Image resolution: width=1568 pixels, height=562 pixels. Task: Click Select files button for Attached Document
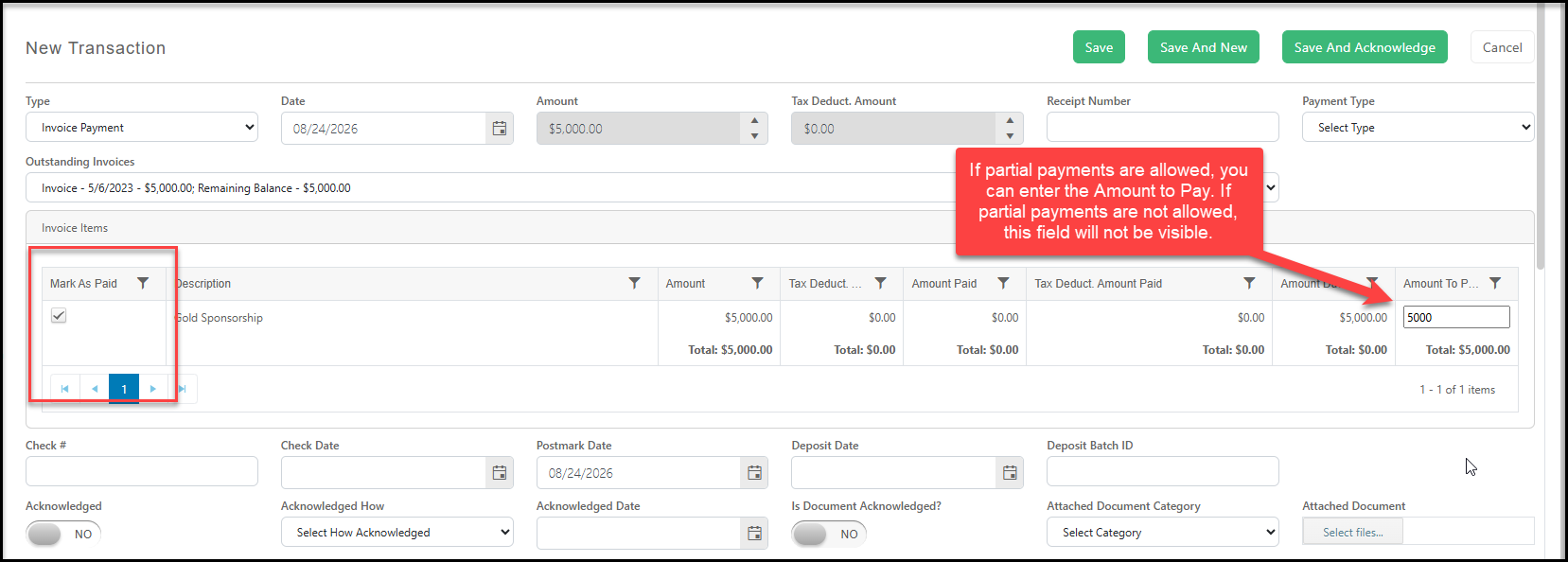tap(1352, 533)
